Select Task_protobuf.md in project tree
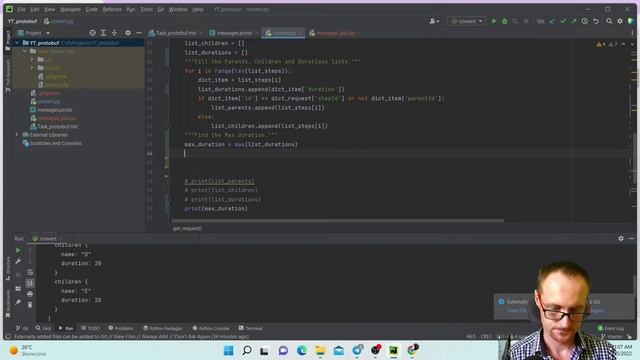Screen dimensions: 640x360 pyautogui.click(x=57, y=127)
